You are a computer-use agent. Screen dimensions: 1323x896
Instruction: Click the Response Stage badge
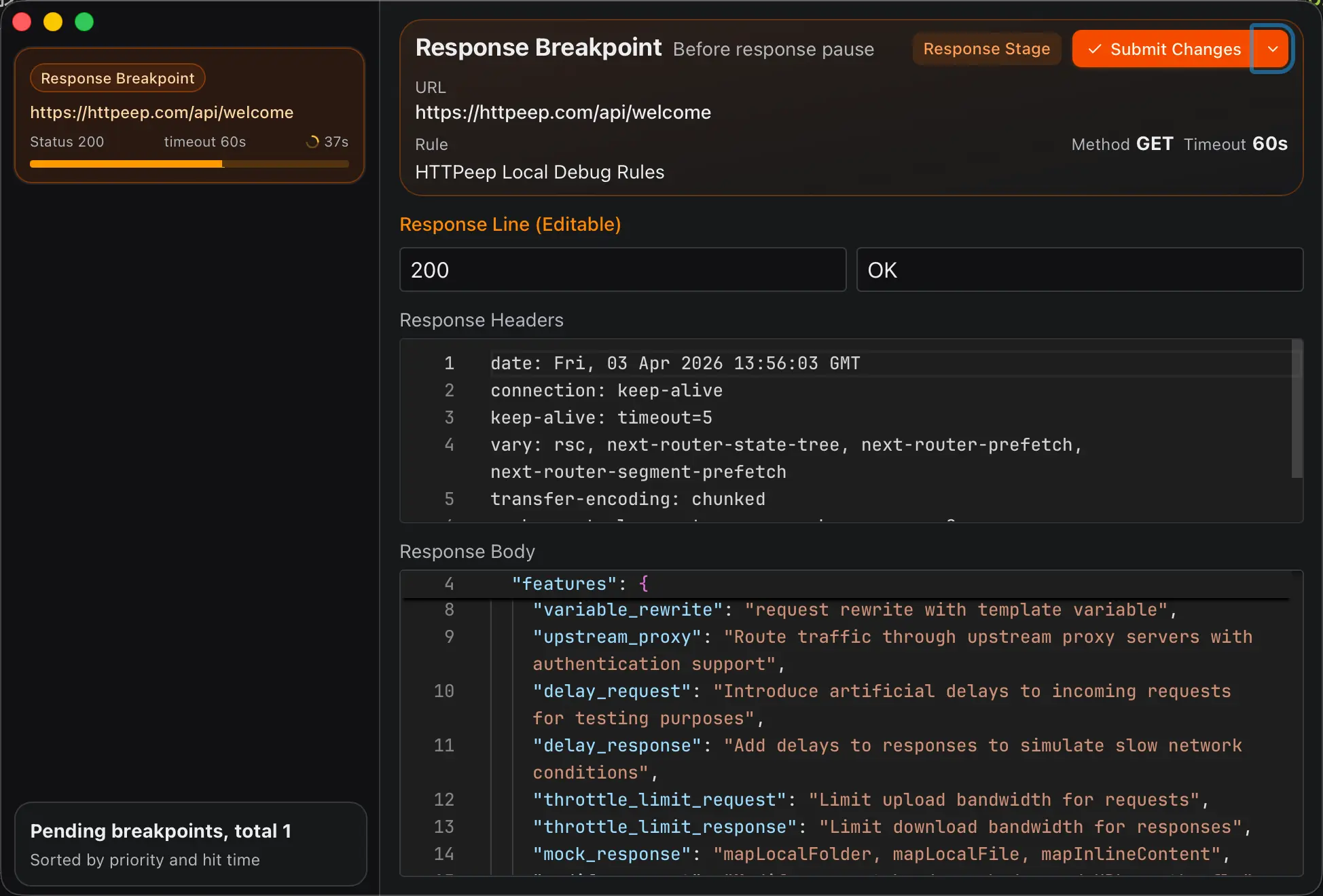986,49
